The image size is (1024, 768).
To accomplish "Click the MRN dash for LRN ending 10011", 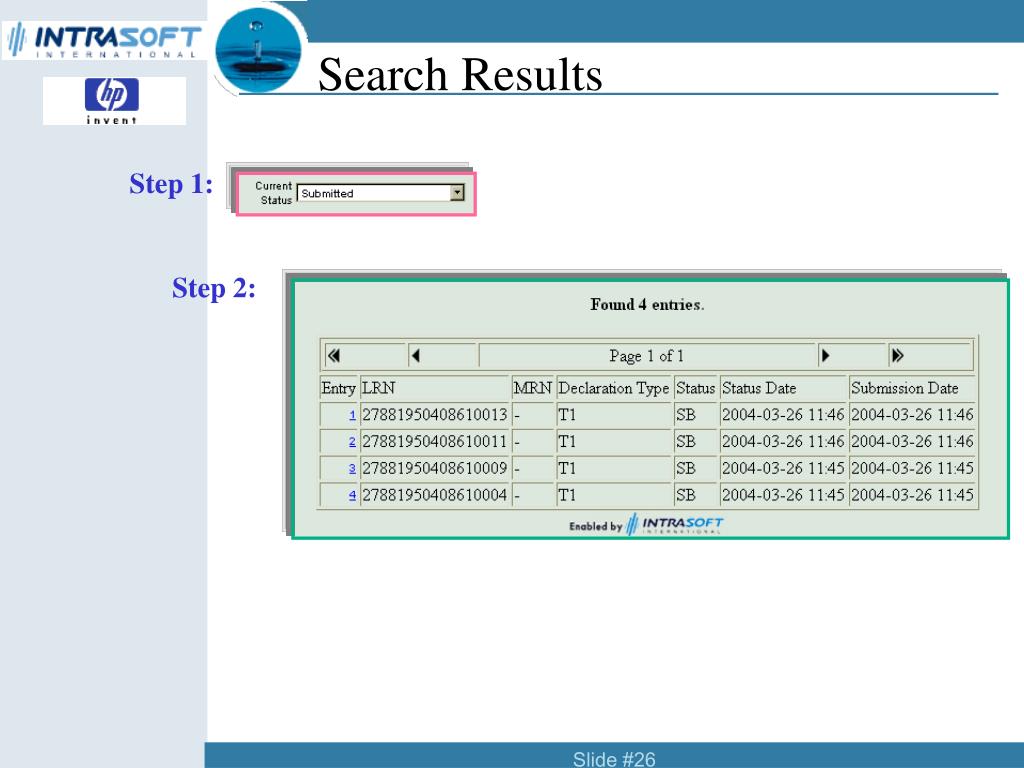I will tap(517, 443).
